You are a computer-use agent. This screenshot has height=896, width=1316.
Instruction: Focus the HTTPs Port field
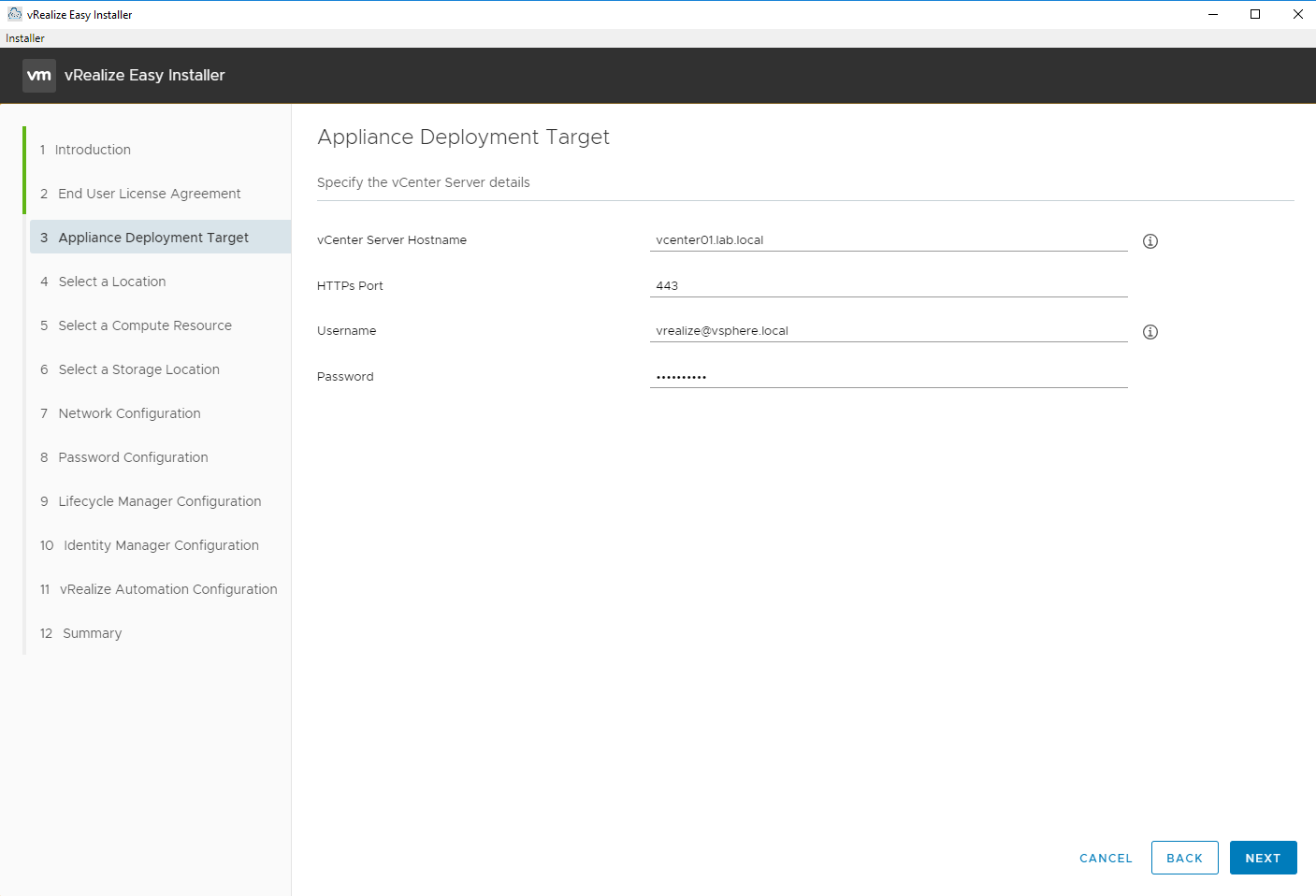point(889,286)
